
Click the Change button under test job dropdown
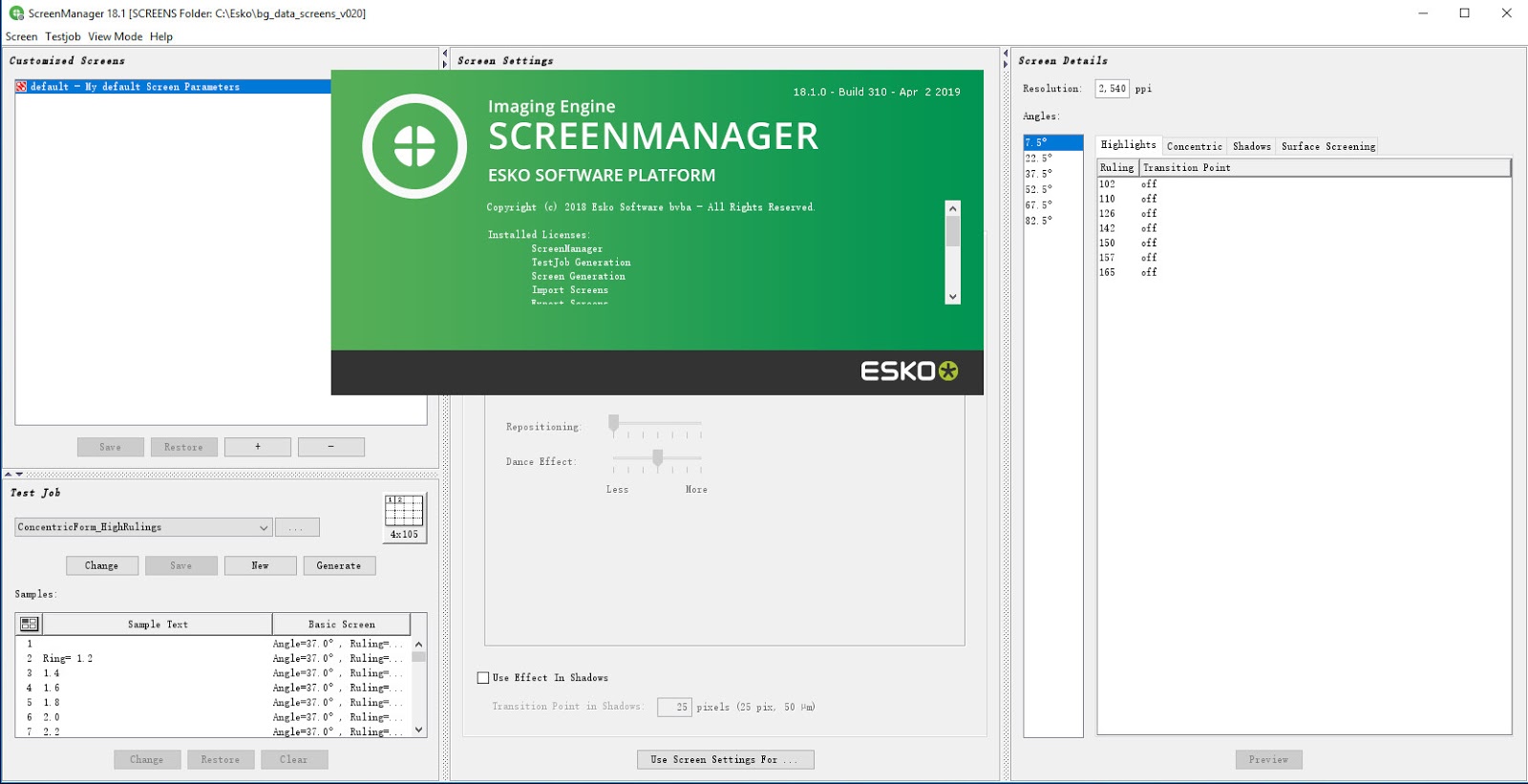coord(102,566)
